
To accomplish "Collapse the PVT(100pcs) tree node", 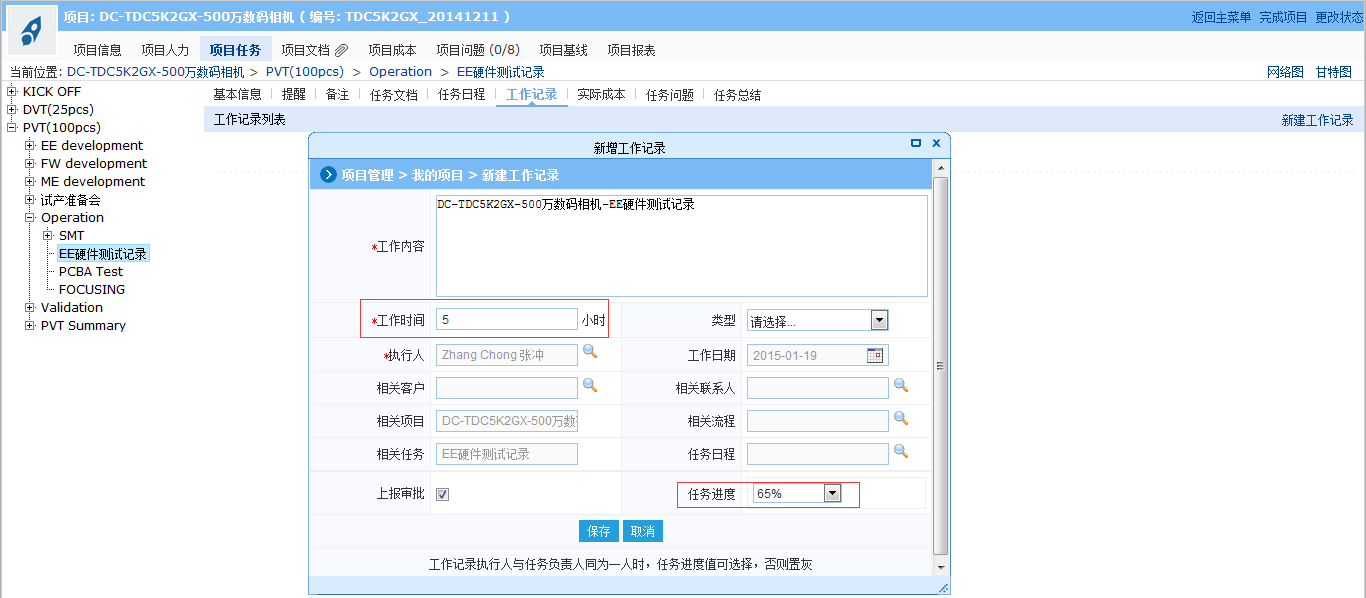I will tap(12, 128).
